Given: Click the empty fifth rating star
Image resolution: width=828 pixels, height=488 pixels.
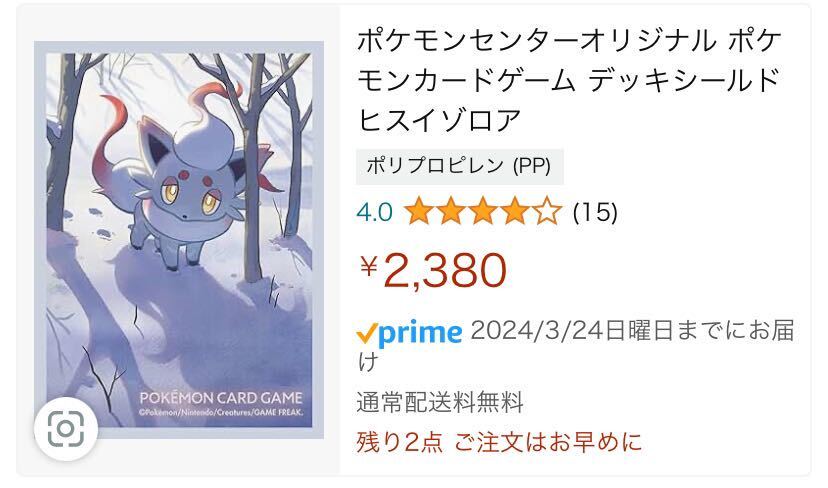Looking at the screenshot, I should [x=547, y=212].
